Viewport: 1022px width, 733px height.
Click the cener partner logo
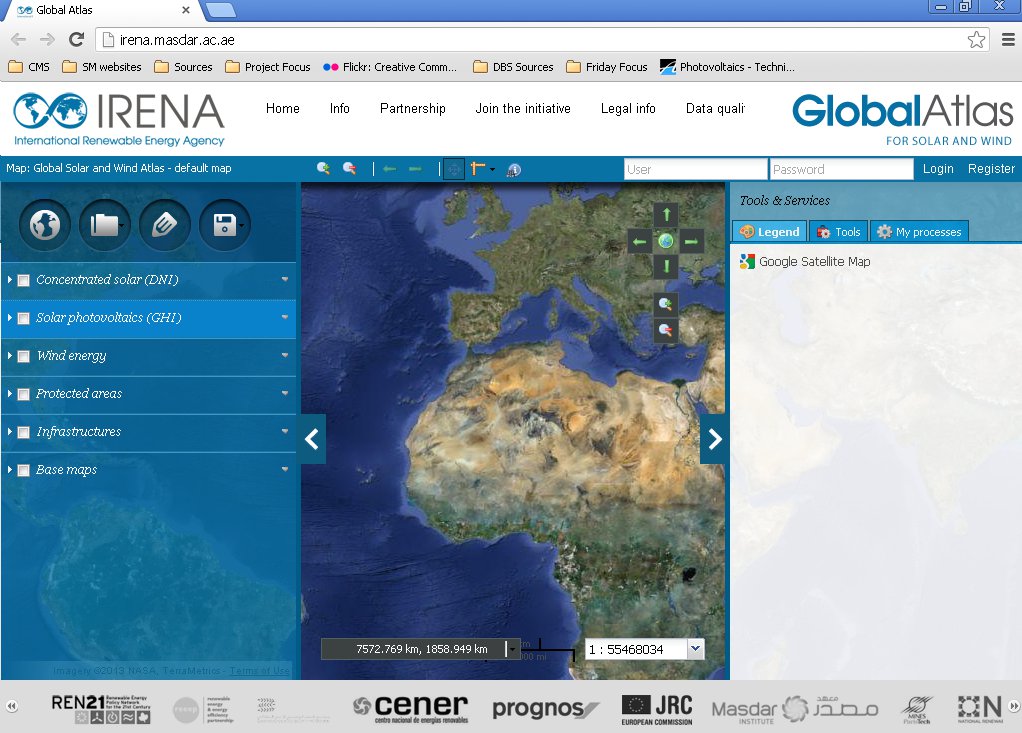pyautogui.click(x=411, y=708)
